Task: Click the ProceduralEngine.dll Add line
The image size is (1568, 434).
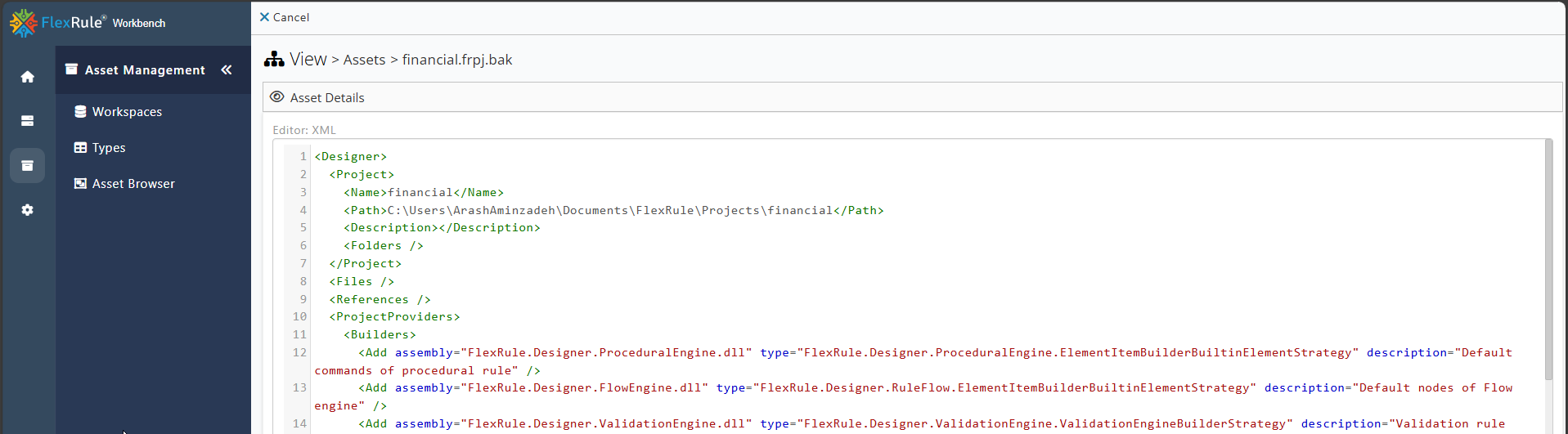Action: [914, 361]
